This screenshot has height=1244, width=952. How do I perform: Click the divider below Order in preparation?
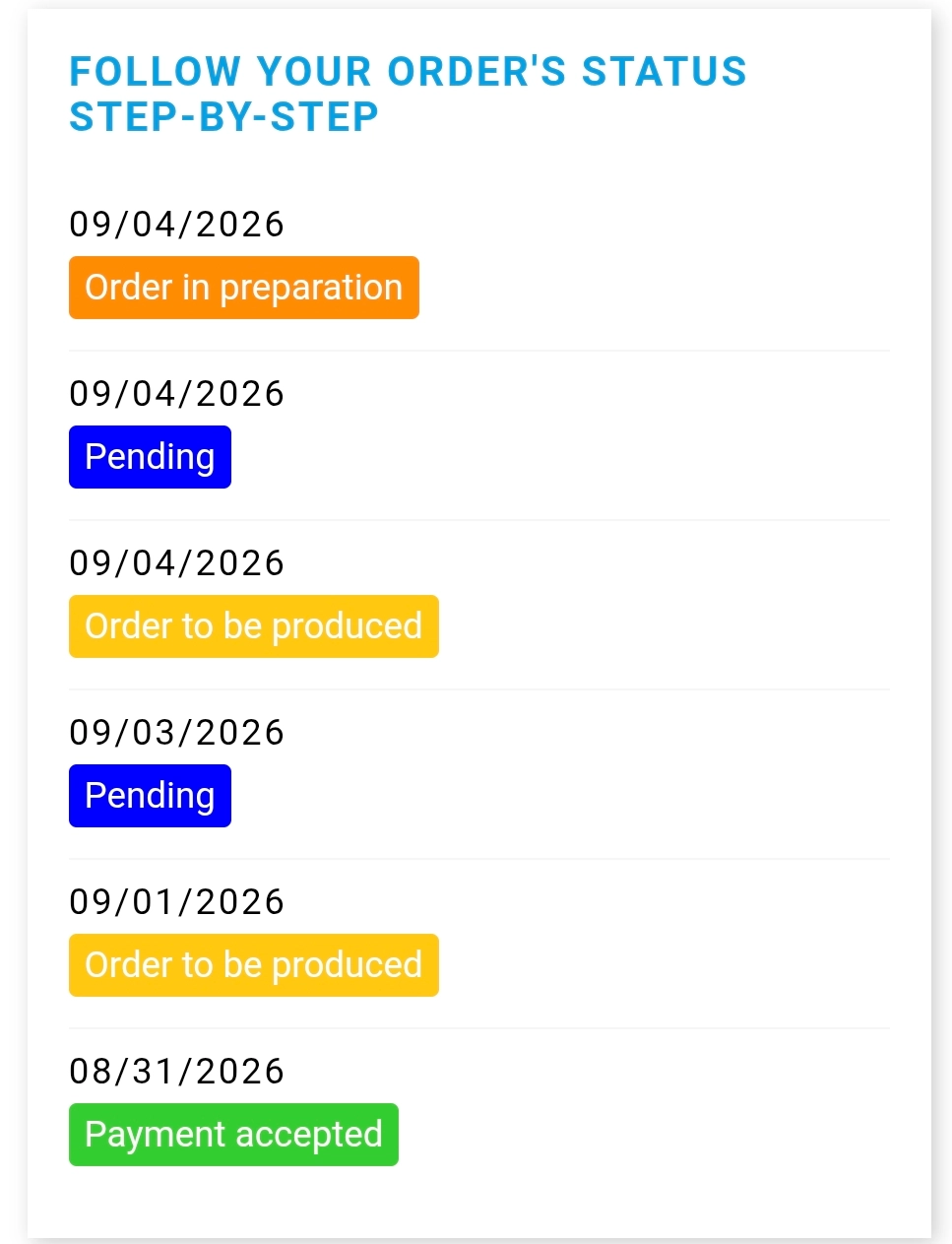(479, 351)
